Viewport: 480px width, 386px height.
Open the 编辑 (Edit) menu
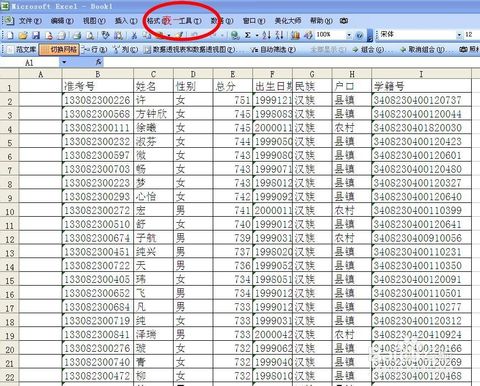click(62, 21)
